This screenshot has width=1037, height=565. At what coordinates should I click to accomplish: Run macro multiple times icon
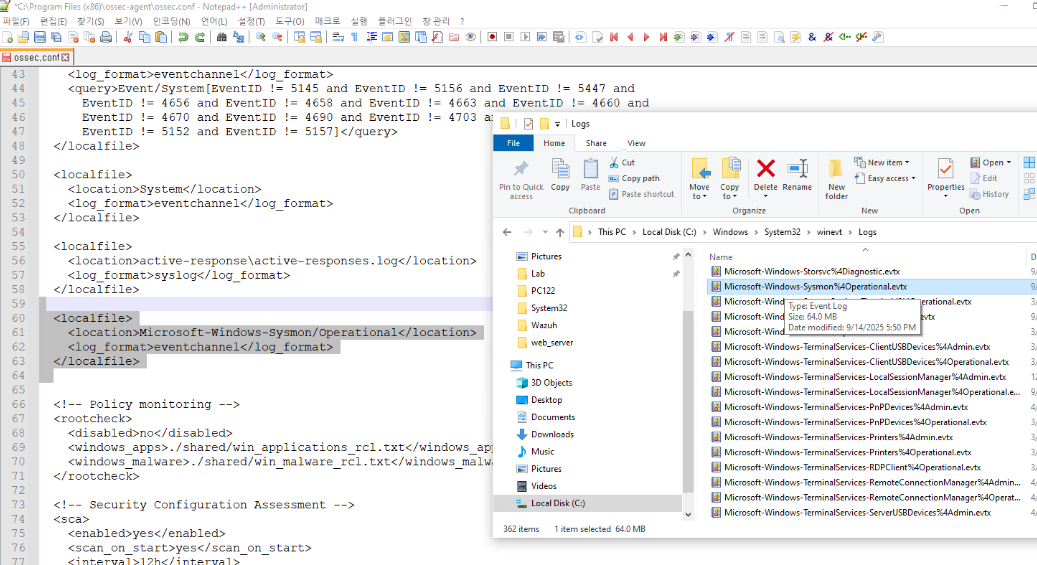[542, 37]
